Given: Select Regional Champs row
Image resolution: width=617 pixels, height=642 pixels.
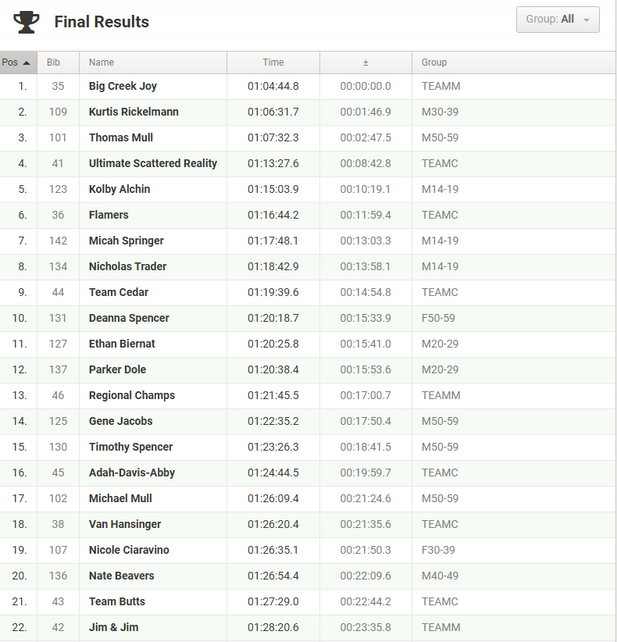Looking at the screenshot, I should click(307, 396).
